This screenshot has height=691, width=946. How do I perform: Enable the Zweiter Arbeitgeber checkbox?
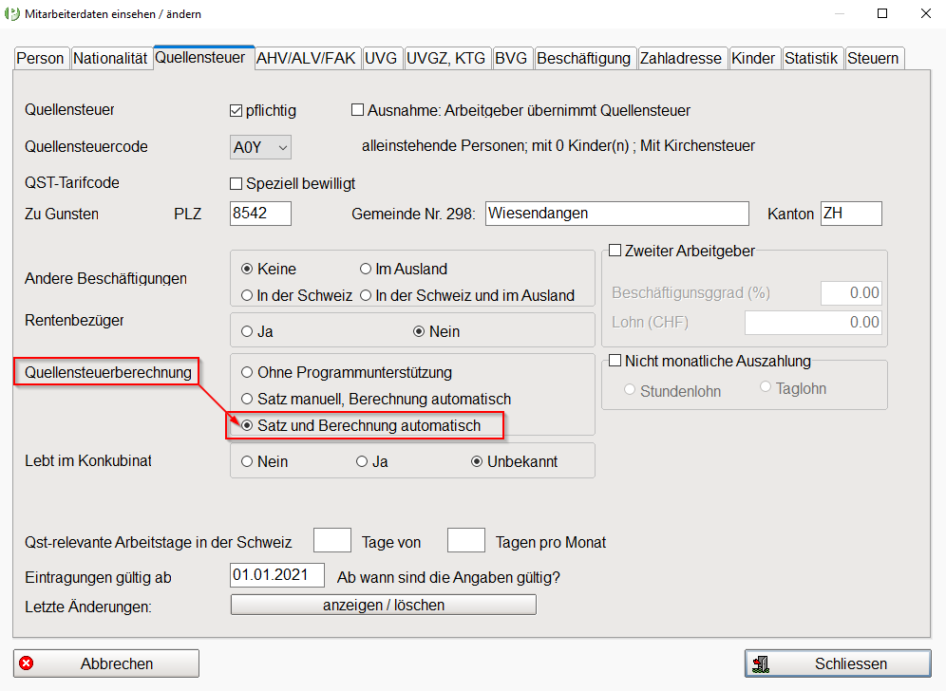tap(615, 250)
